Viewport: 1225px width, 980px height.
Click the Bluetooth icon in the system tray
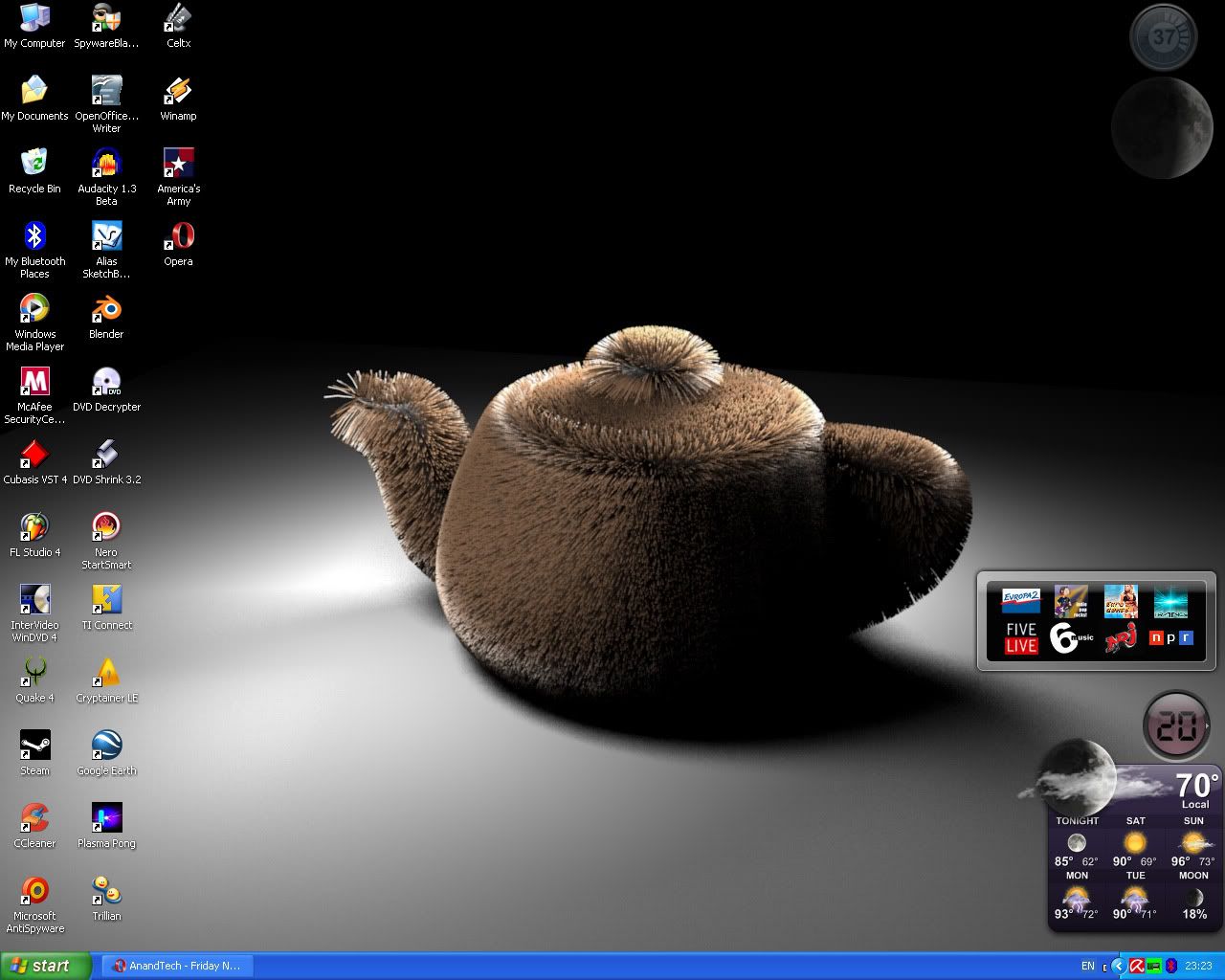tap(1171, 967)
